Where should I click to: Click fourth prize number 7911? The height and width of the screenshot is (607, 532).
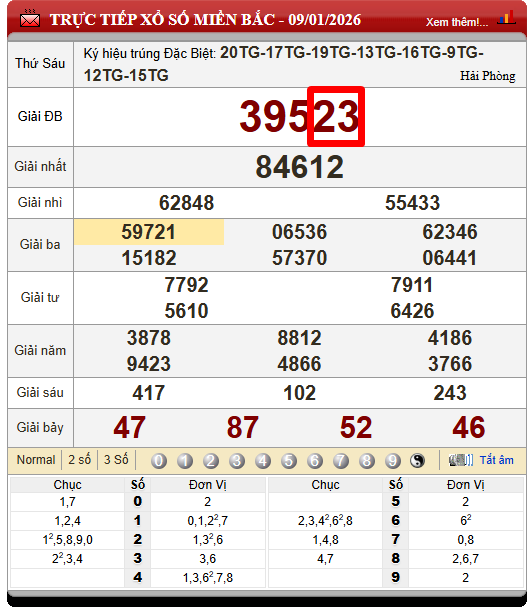tap(412, 285)
